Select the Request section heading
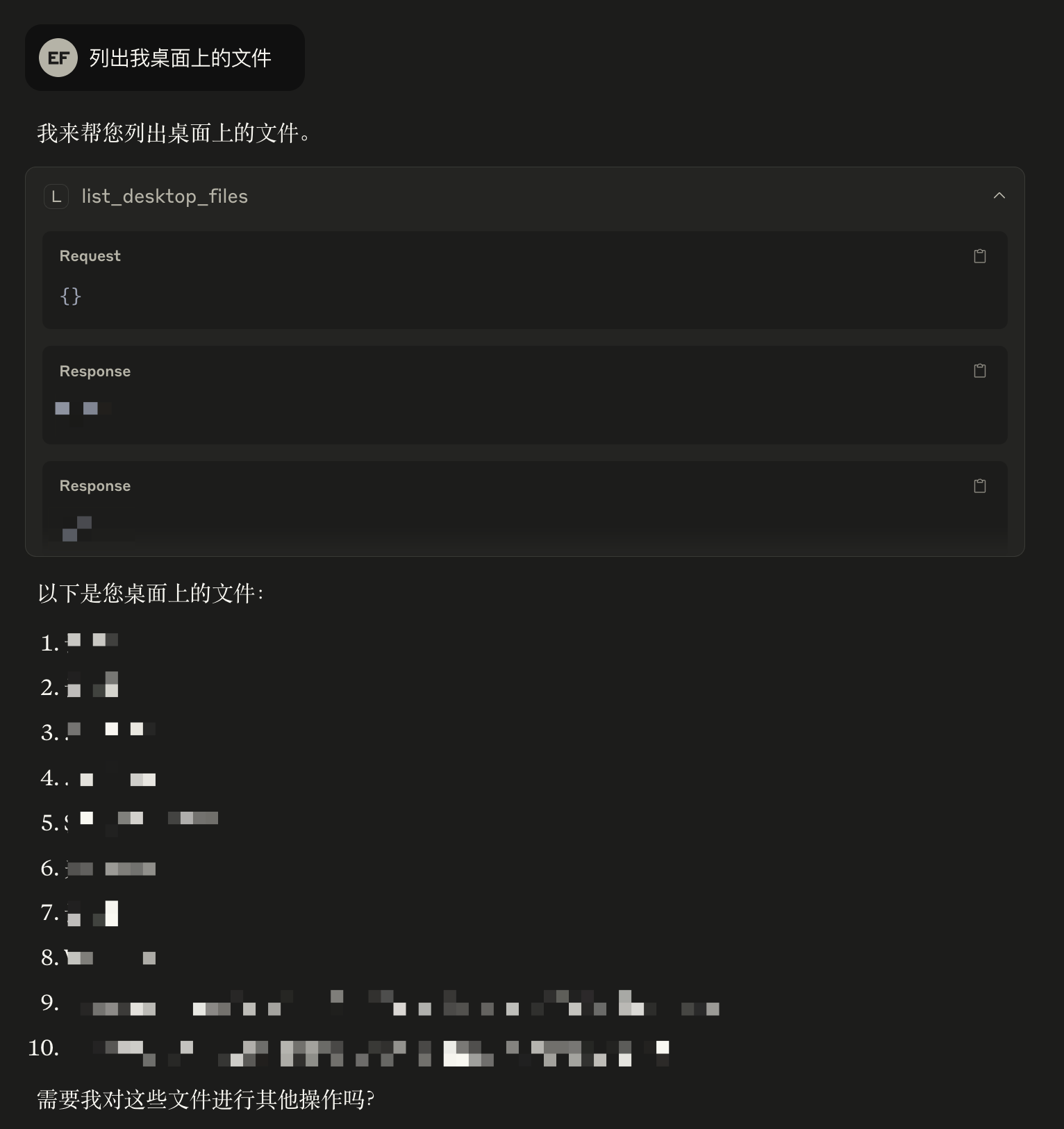Screen dimensions: 1064x1129 point(90,256)
